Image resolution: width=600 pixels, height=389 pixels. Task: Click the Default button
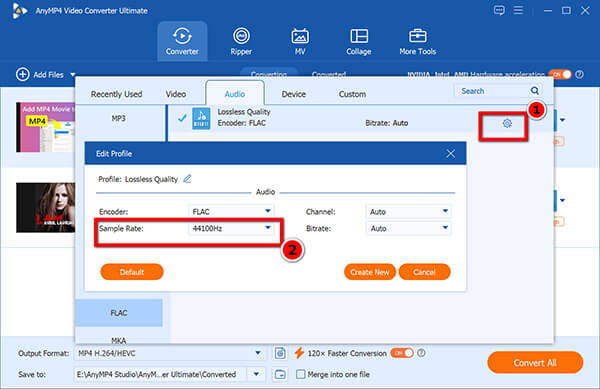click(x=132, y=272)
